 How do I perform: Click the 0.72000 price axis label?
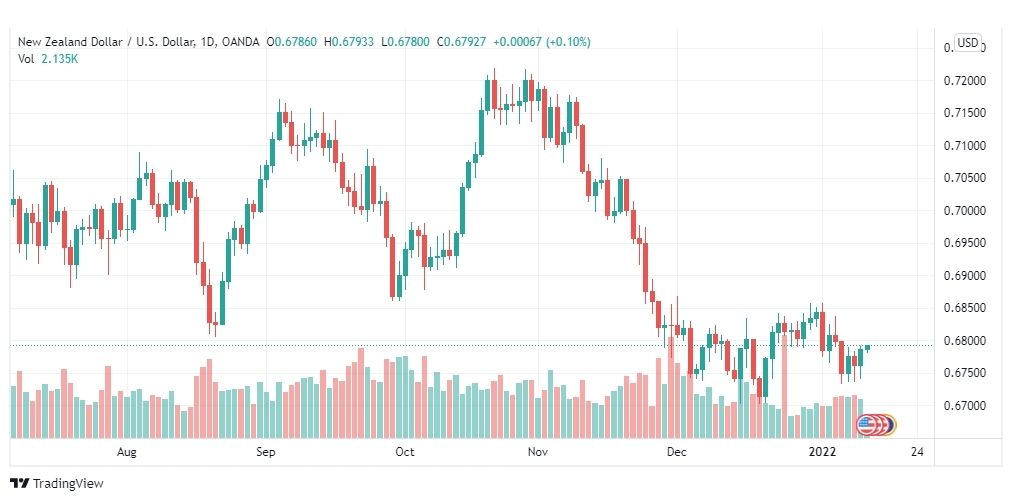click(964, 81)
